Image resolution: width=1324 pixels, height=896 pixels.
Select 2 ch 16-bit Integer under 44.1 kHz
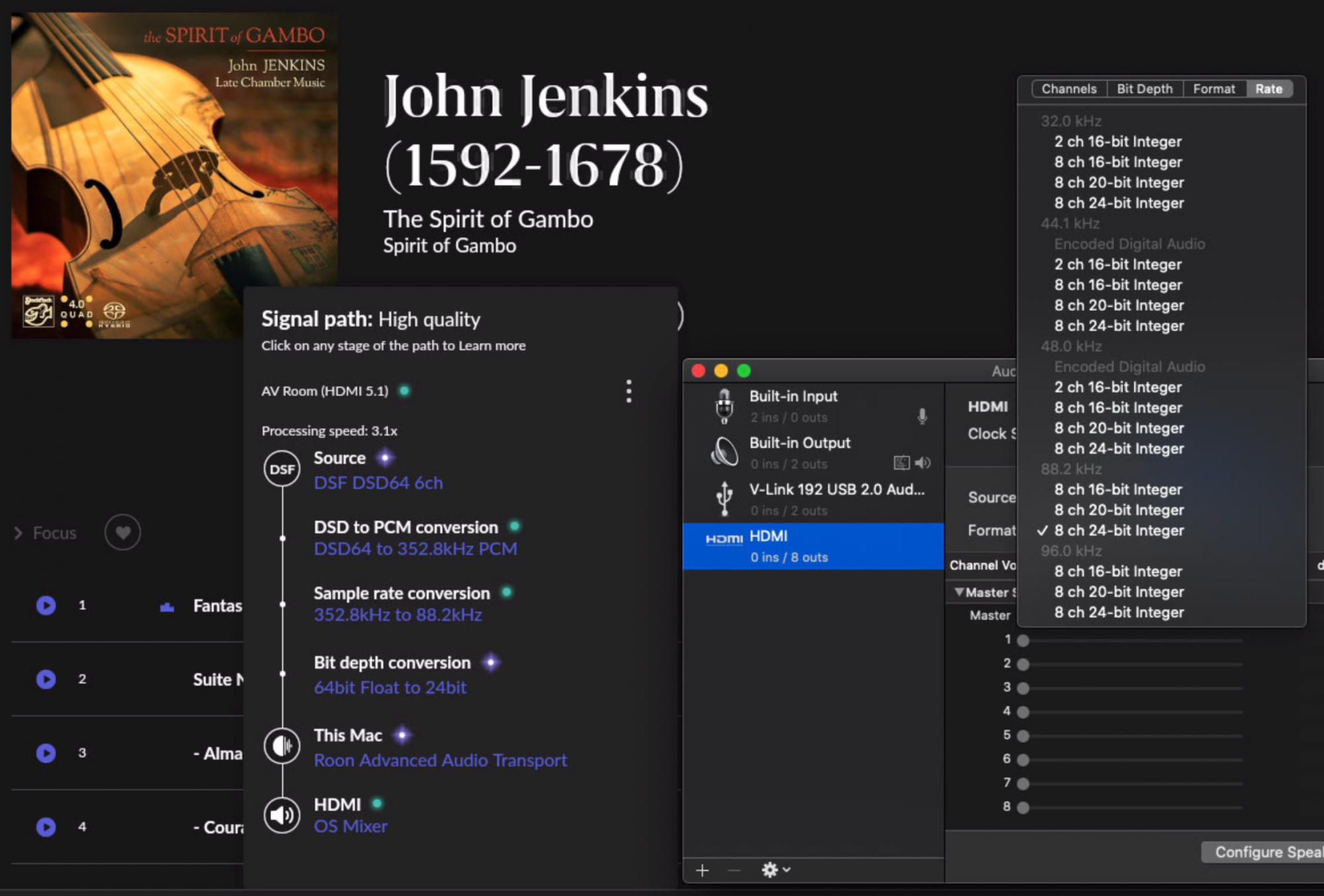pyautogui.click(x=1117, y=264)
